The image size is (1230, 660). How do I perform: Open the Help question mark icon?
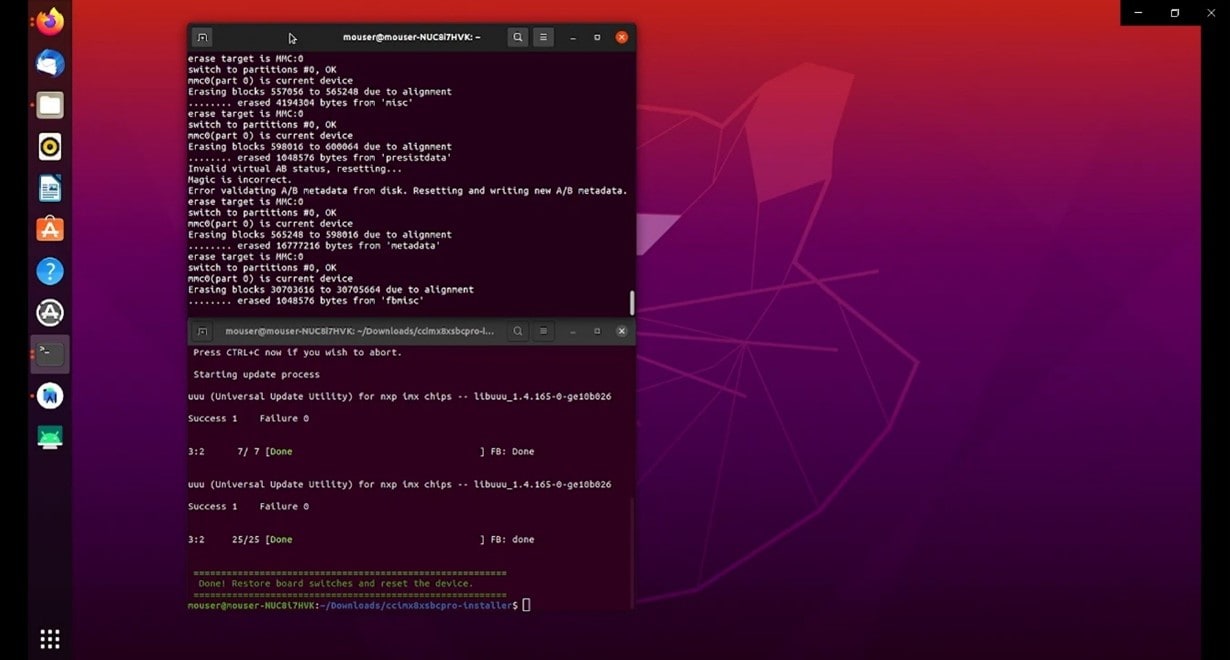click(50, 271)
